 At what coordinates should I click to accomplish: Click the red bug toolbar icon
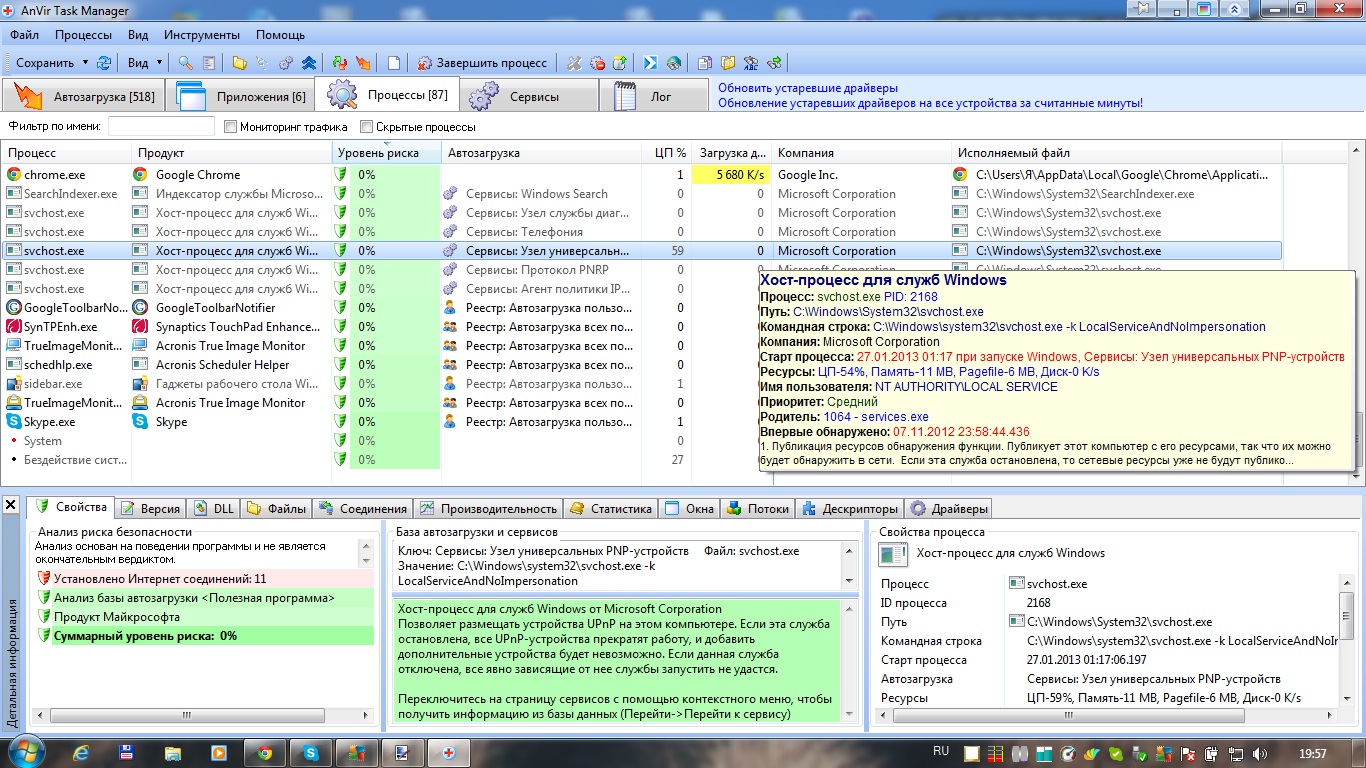[598, 63]
